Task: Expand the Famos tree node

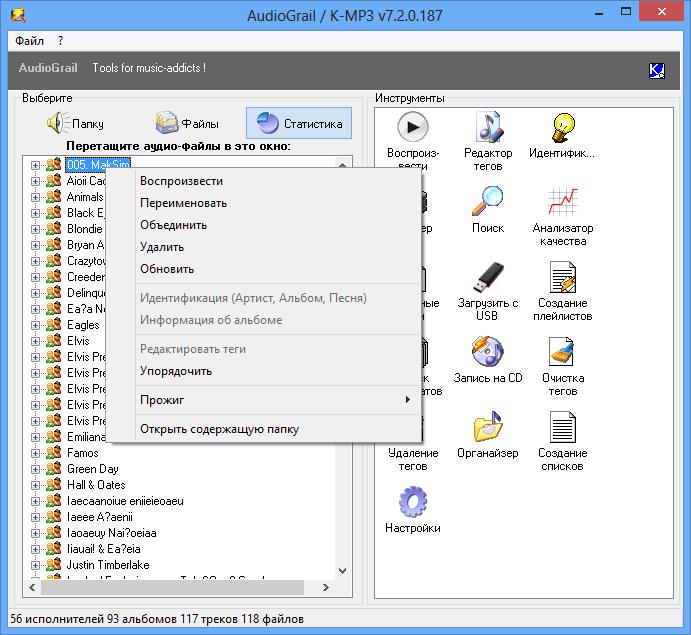Action: (35, 453)
